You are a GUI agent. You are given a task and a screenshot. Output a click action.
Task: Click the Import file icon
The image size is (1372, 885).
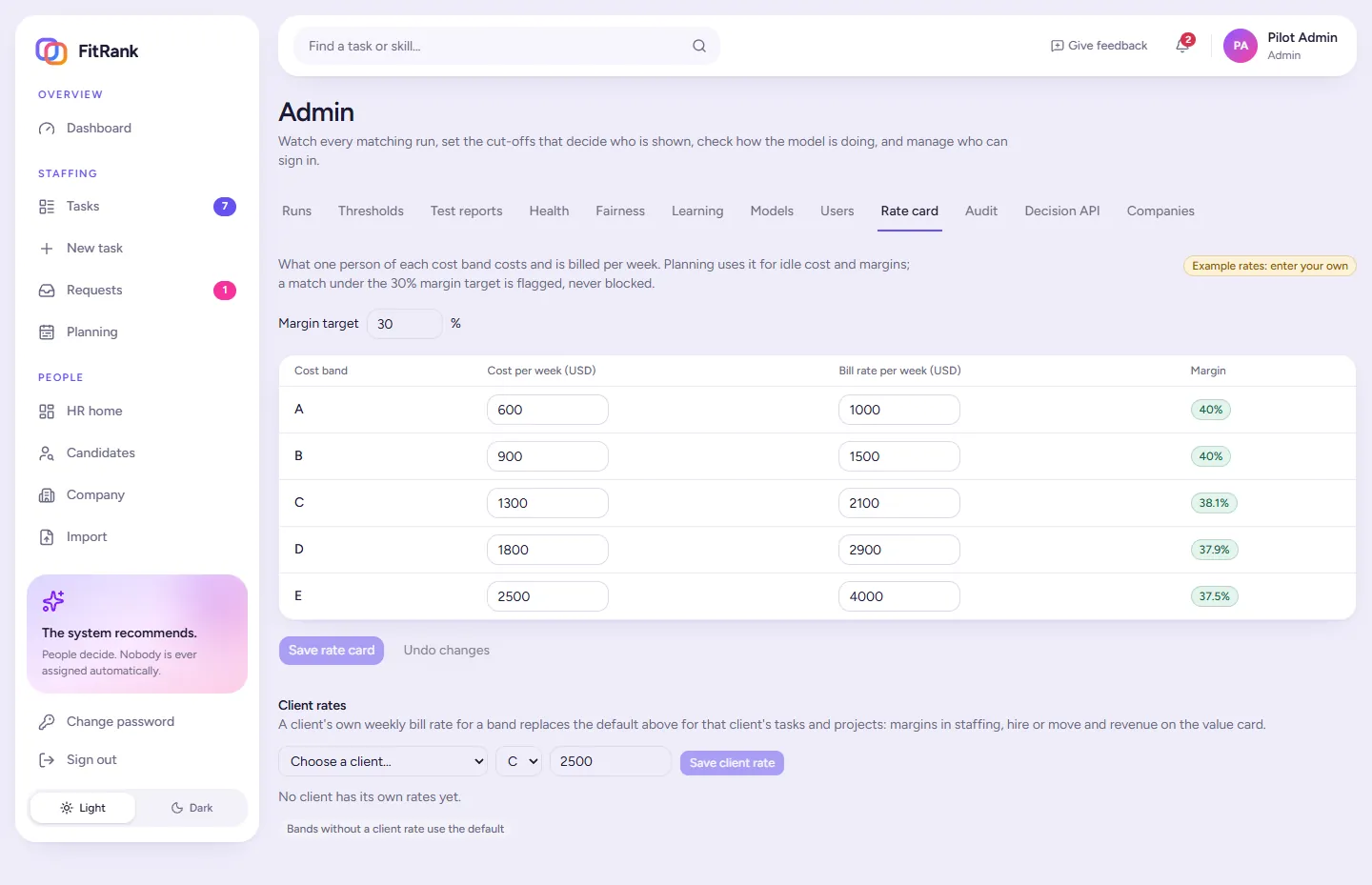click(x=47, y=537)
